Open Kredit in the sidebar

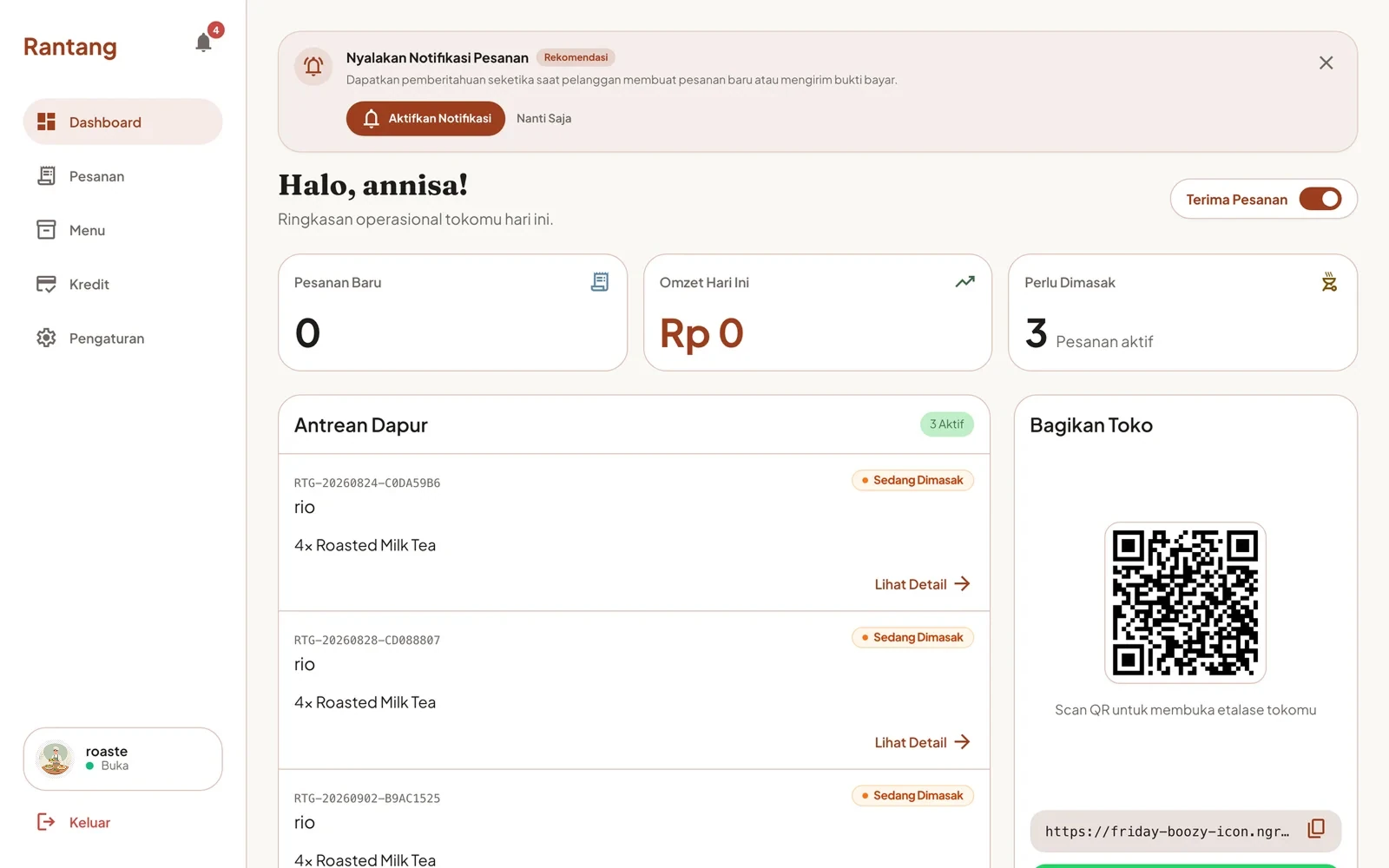(122, 284)
